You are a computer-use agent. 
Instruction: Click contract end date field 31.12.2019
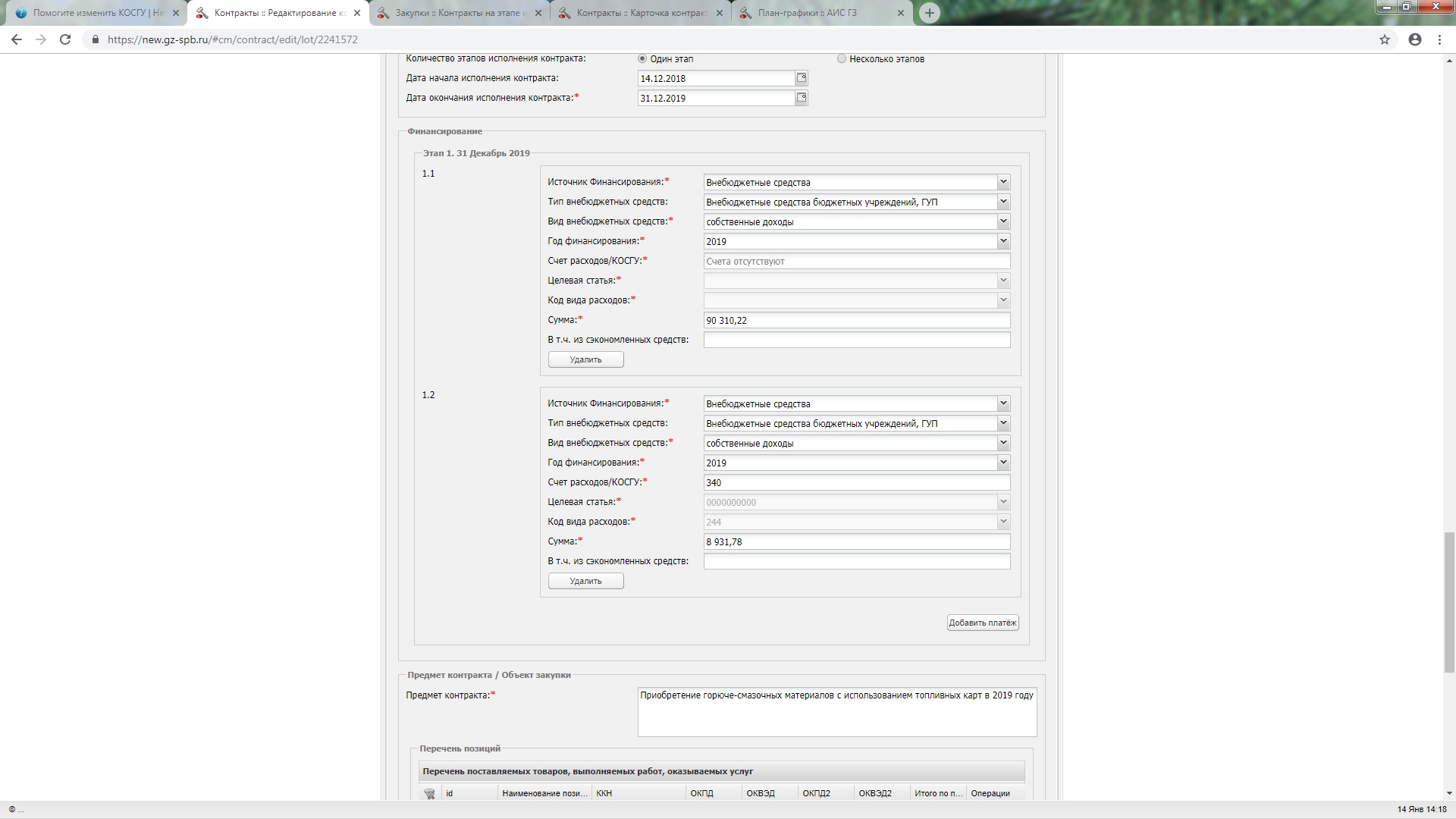[x=716, y=98]
